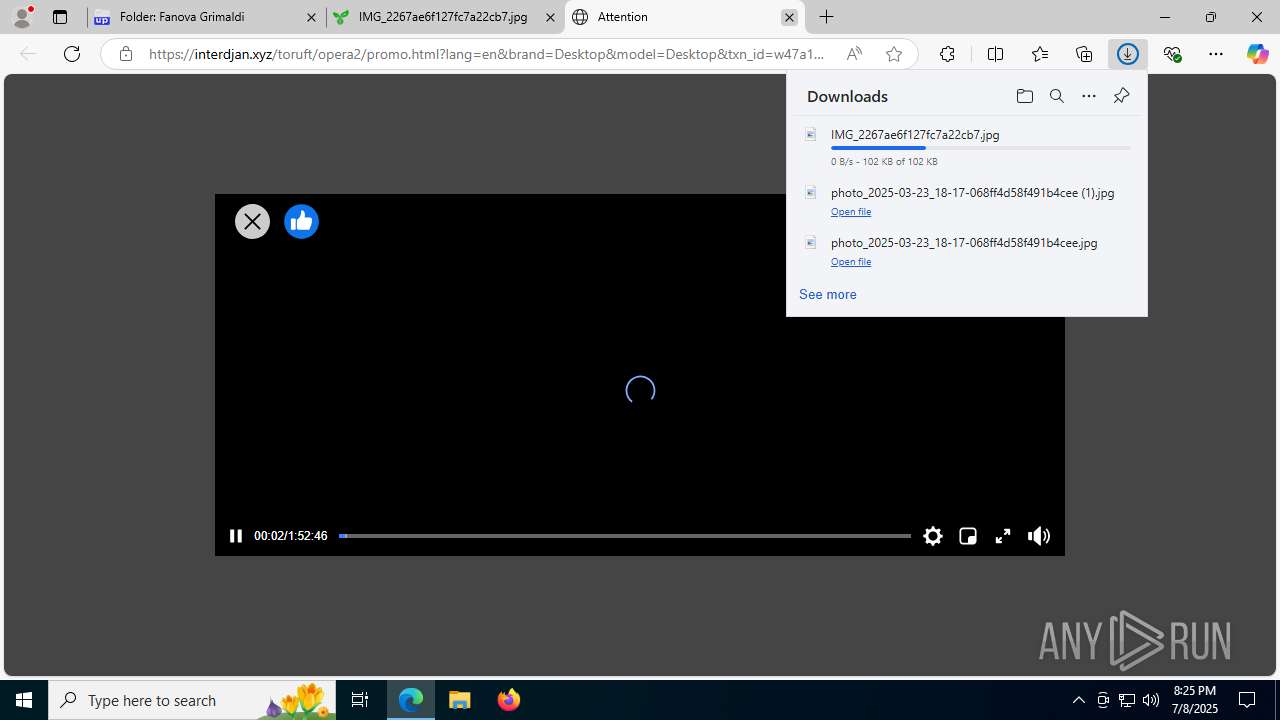This screenshot has width=1280, height=720.
Task: Click See more in Downloads
Action: point(828,294)
